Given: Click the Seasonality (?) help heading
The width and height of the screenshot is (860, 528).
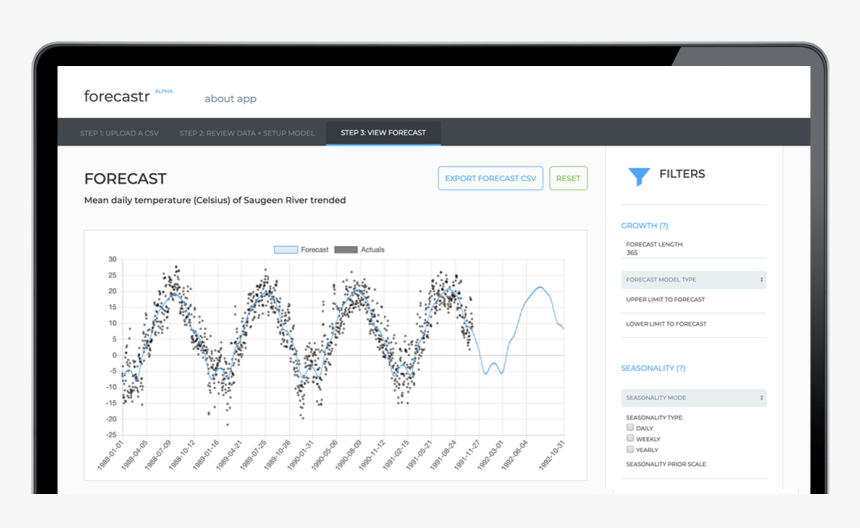Looking at the screenshot, I should click(x=652, y=368).
